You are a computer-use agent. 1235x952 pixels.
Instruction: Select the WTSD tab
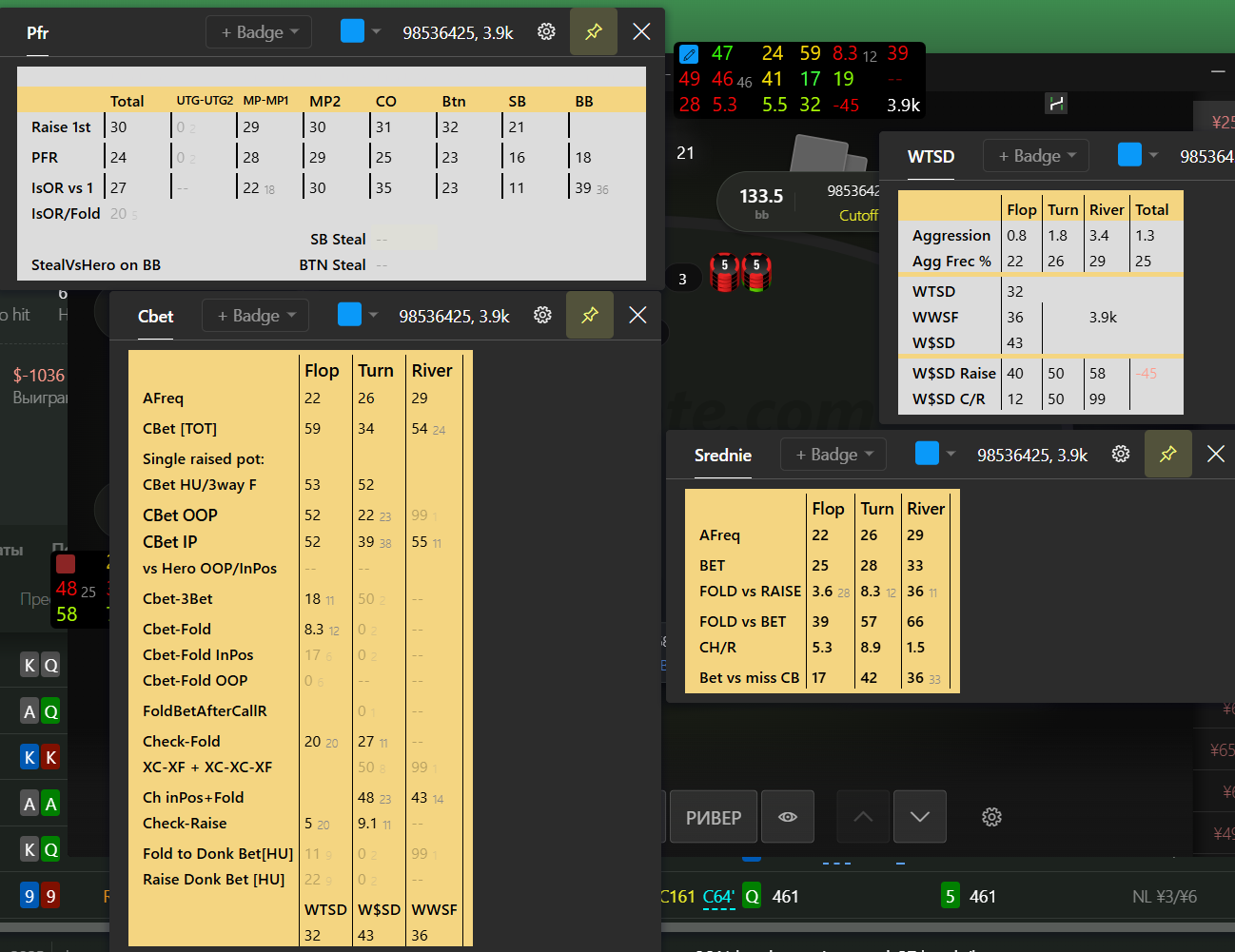click(x=931, y=157)
